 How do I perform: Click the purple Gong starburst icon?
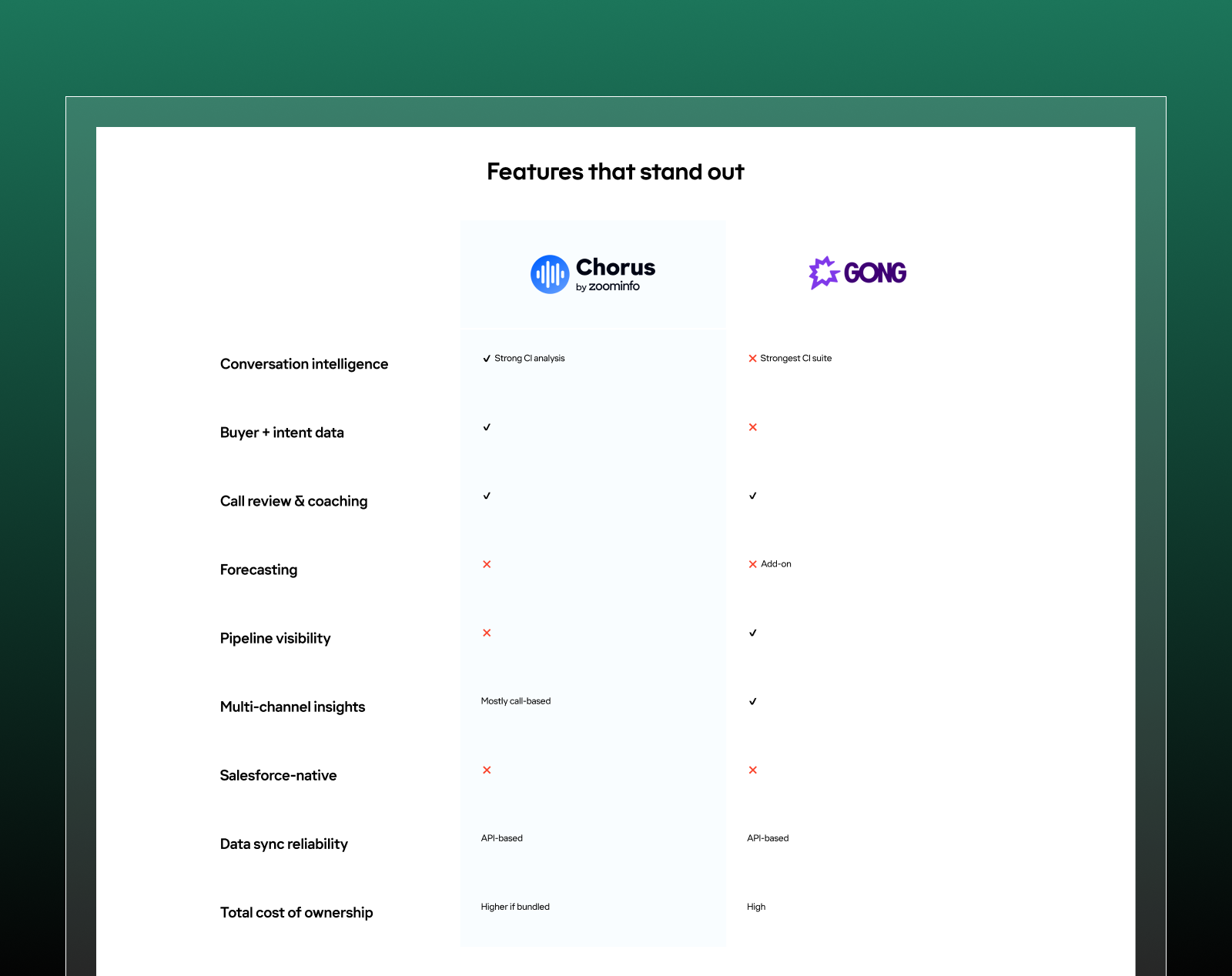click(823, 272)
